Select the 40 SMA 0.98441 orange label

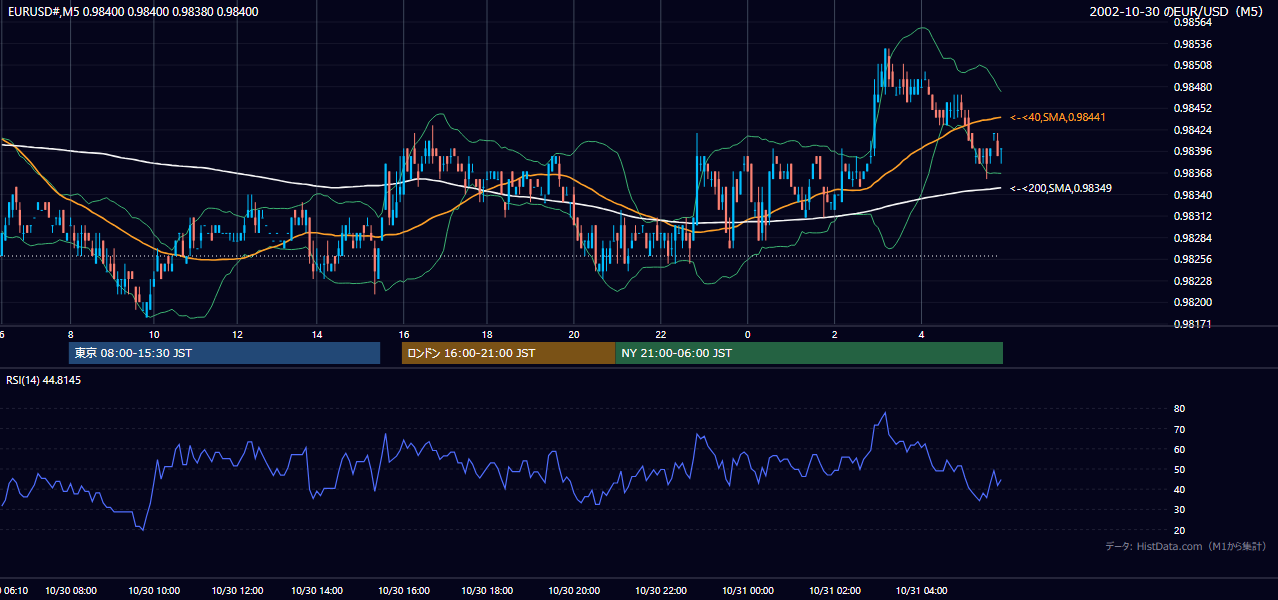[x=1059, y=117]
